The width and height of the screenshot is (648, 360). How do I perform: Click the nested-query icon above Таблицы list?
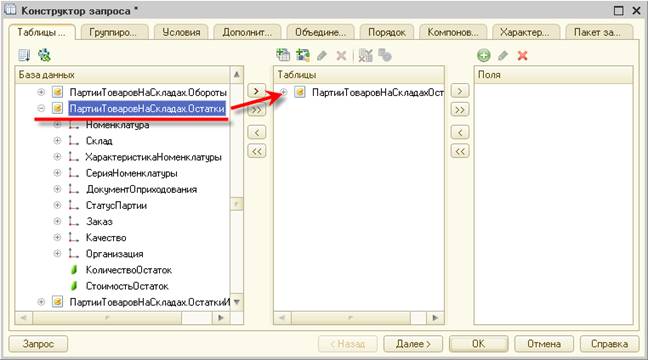pos(303,55)
